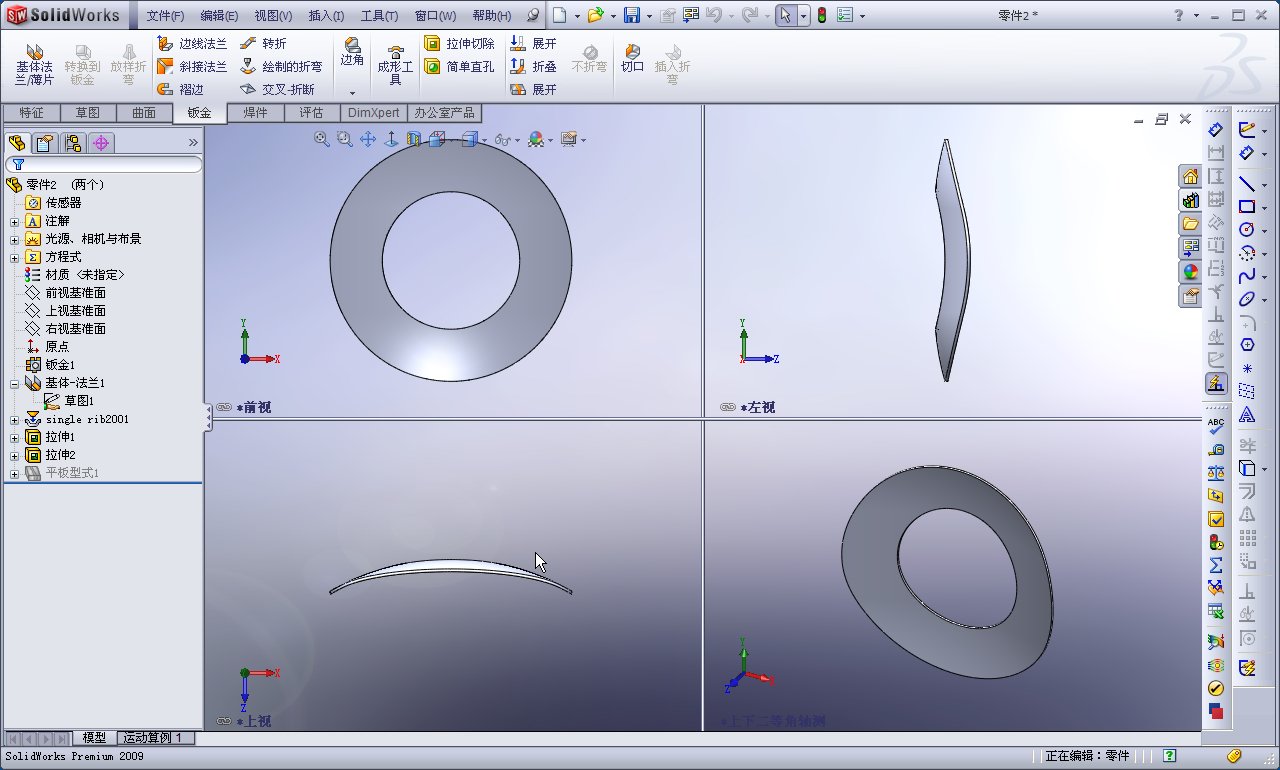
Task: Open the Appearances color ball tab in task pane
Action: pyautogui.click(x=1190, y=271)
